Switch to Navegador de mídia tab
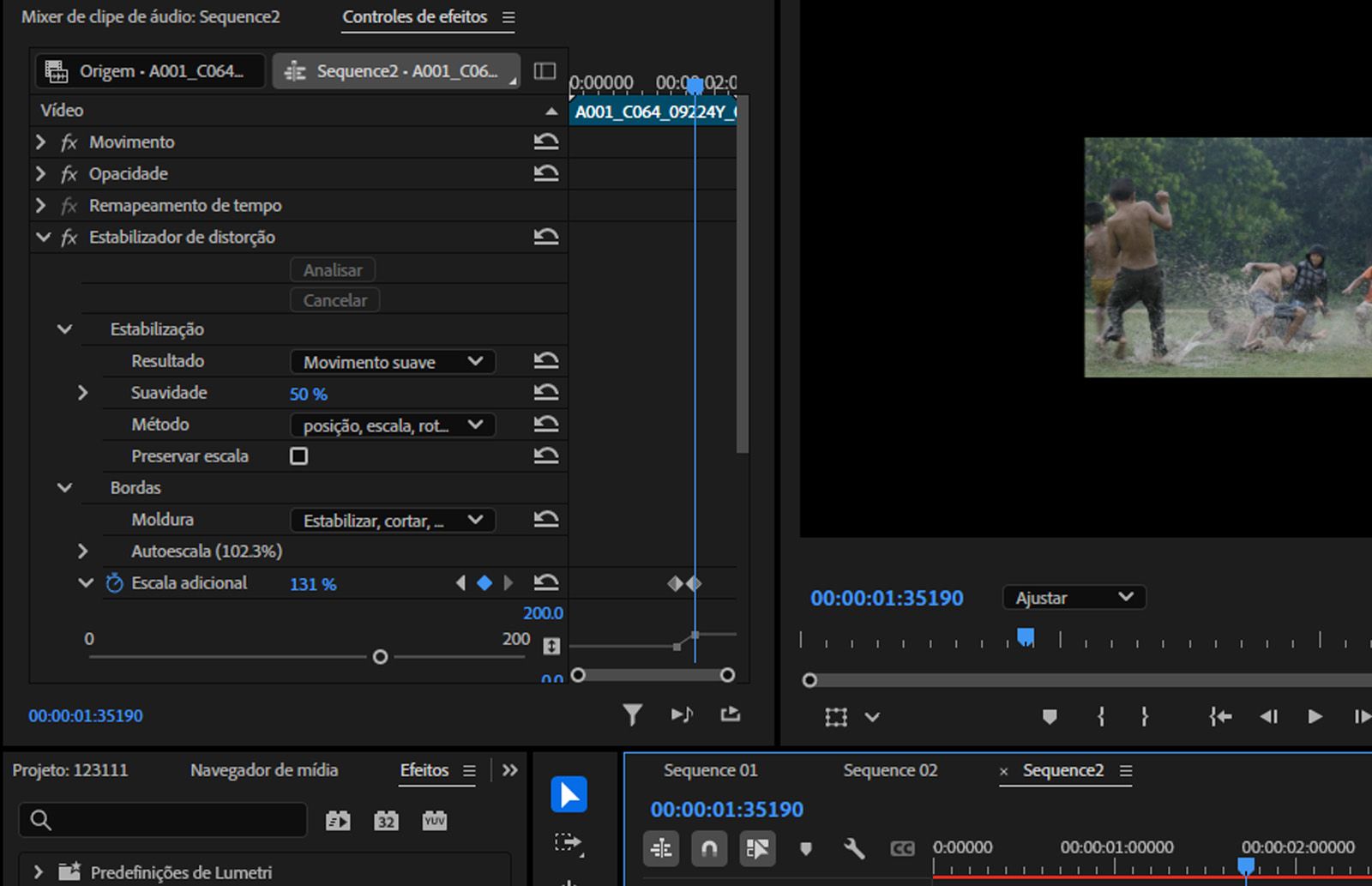The width and height of the screenshot is (1372, 886). point(264,771)
